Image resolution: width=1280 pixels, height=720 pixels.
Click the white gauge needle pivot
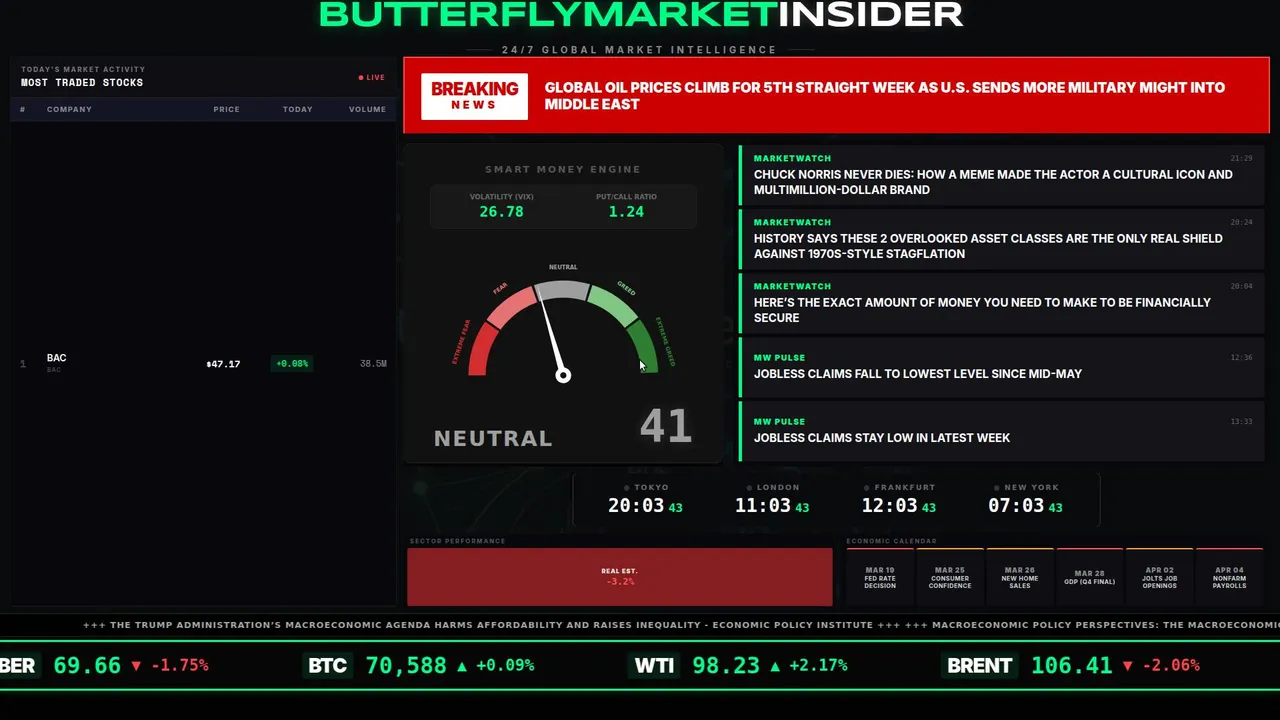(x=563, y=375)
